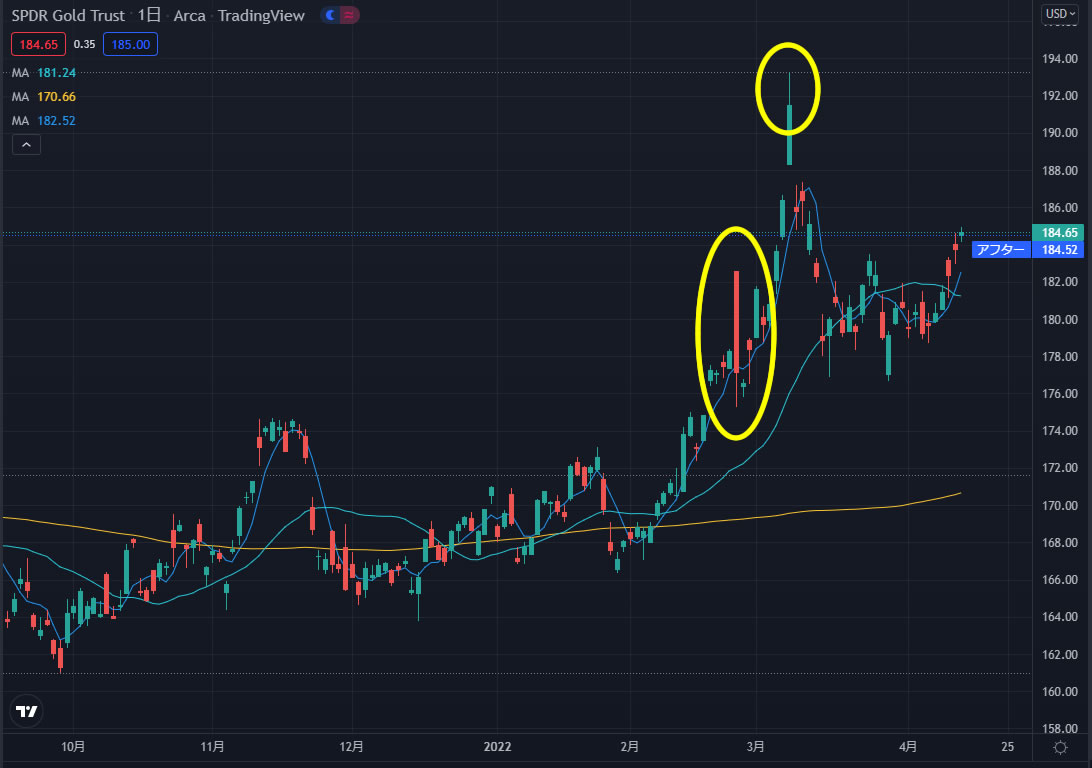Click the 194.00 level on price scale
This screenshot has height=768, width=1092.
click(1059, 58)
